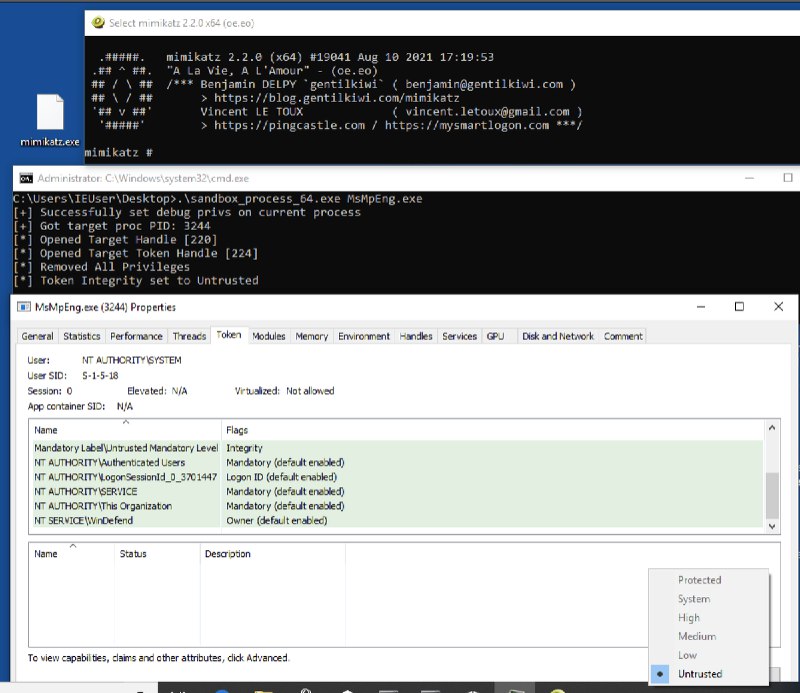Sort privileges by Status column header
Screen dimensions: 800x693
[x=157, y=554]
